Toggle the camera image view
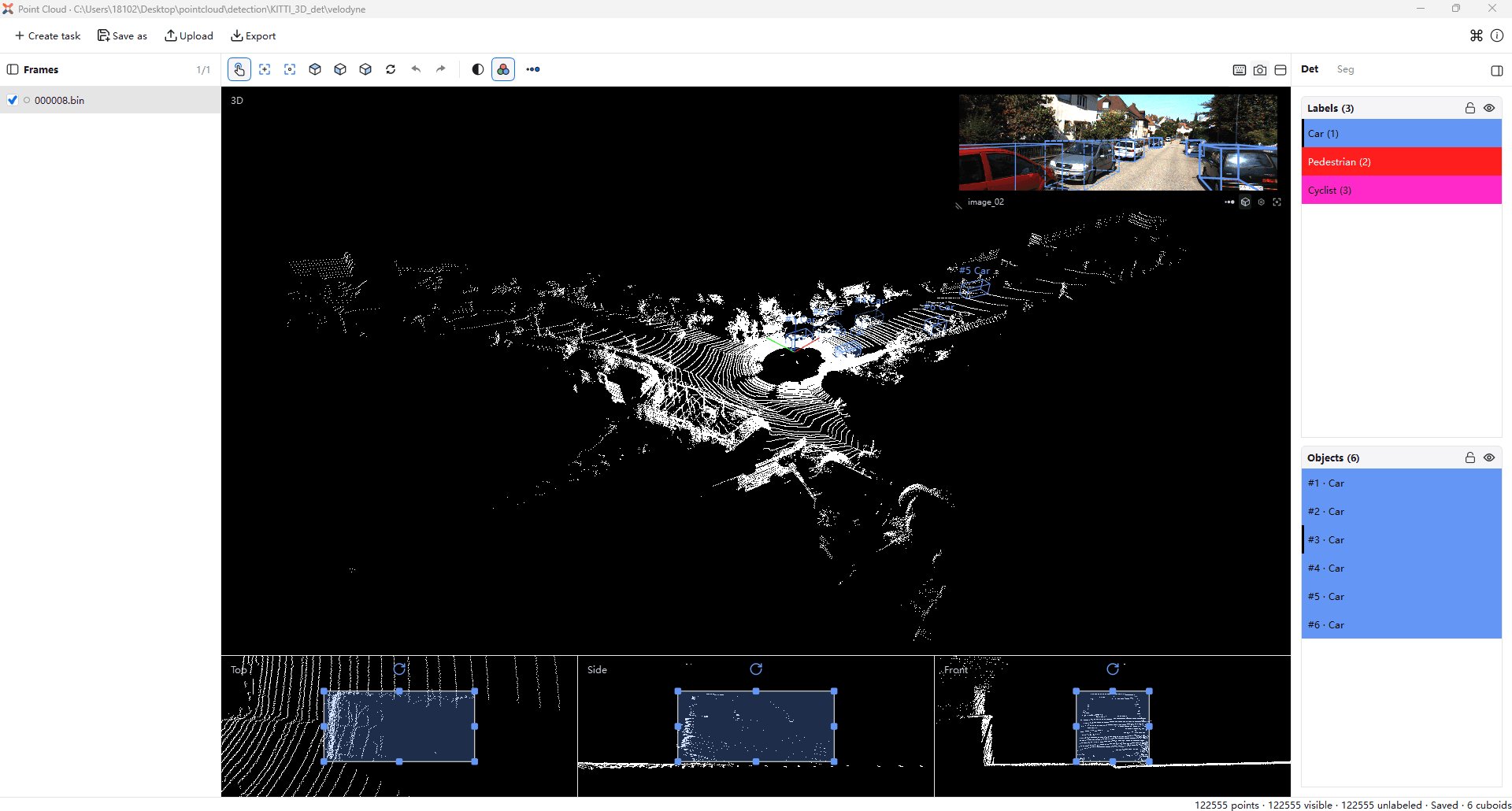1512x811 pixels. (1260, 70)
